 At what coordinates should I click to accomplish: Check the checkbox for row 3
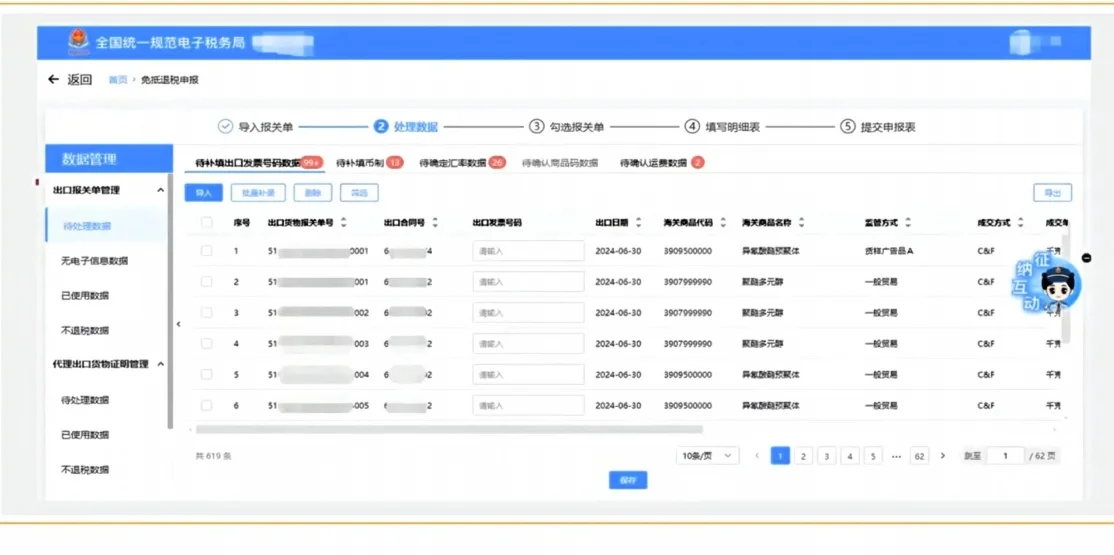click(207, 313)
